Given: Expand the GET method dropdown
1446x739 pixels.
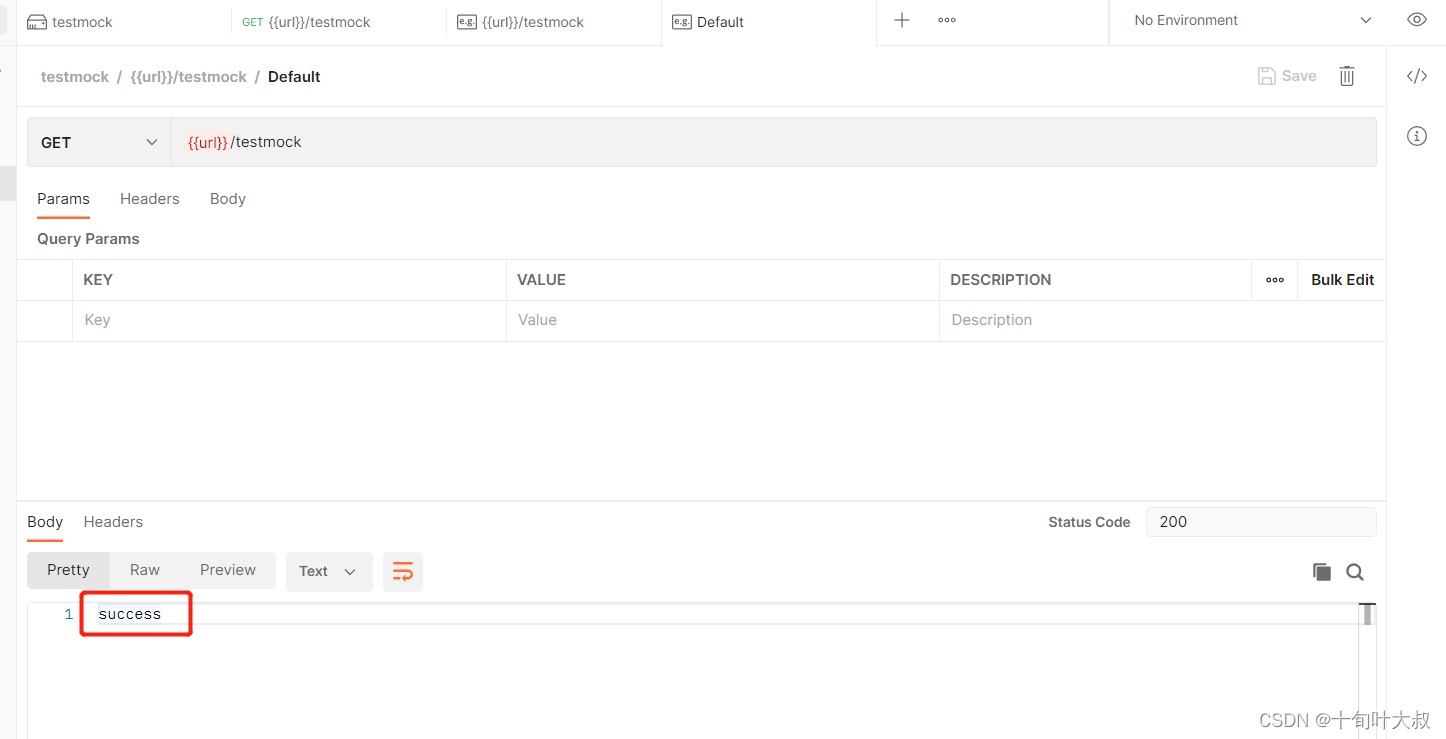Looking at the screenshot, I should click(99, 143).
